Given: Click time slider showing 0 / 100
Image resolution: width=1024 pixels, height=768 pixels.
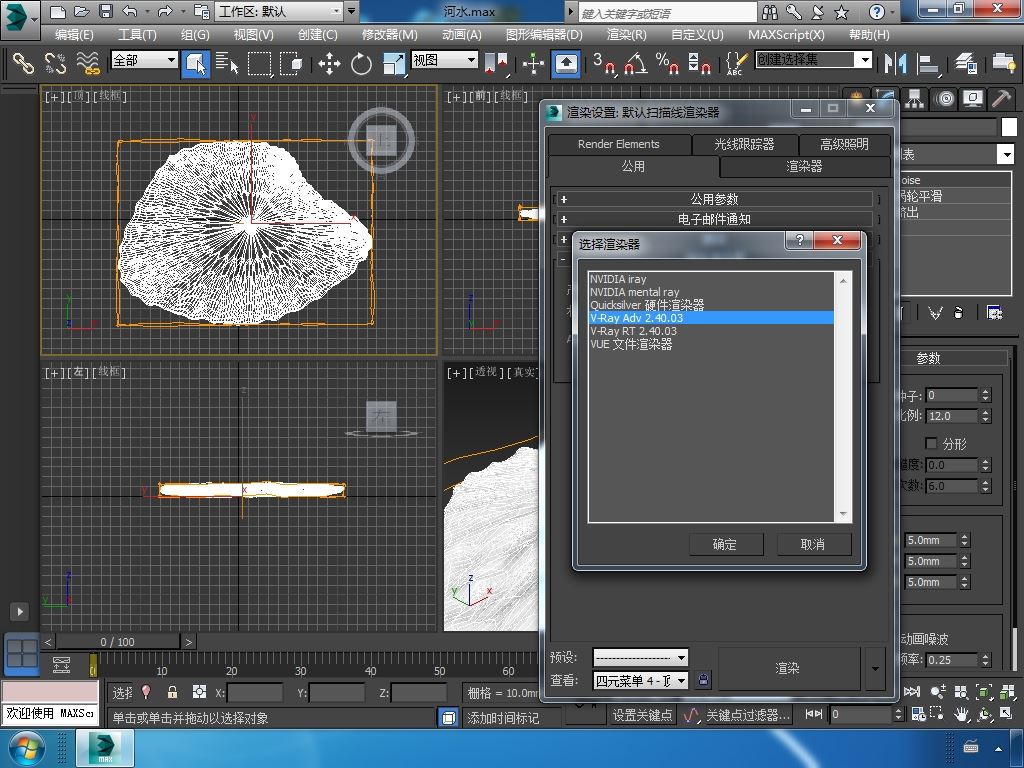Looking at the screenshot, I should click(117, 642).
